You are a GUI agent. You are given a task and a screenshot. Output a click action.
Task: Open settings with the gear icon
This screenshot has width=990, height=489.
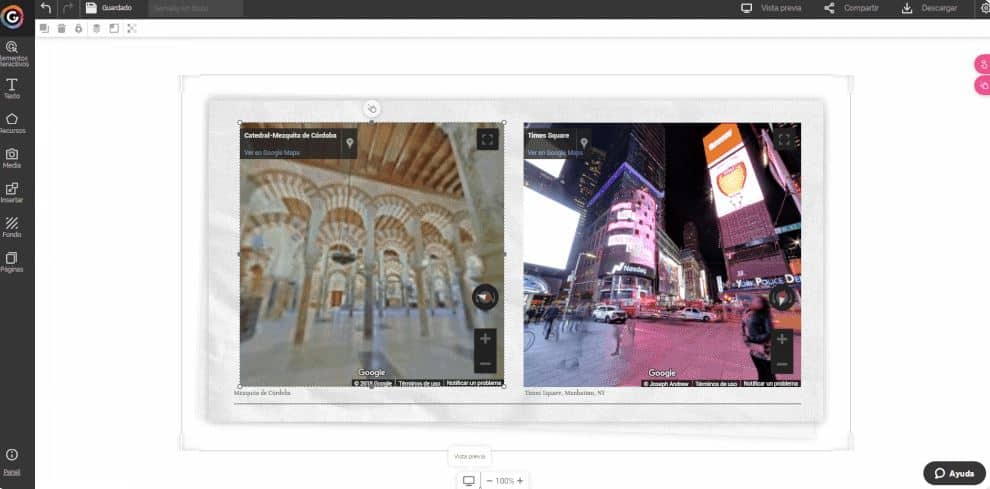[x=984, y=8]
